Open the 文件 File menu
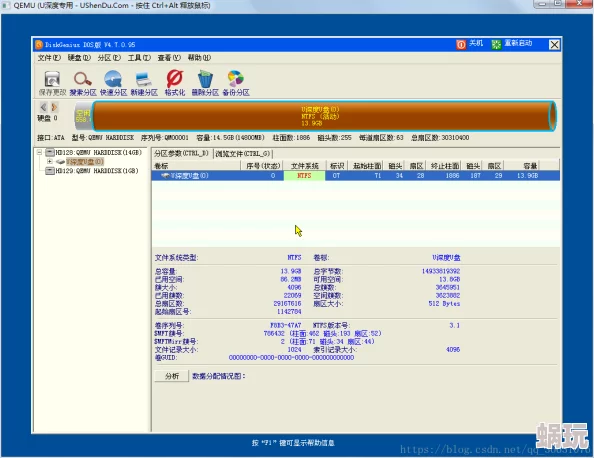The image size is (594, 458). [49, 58]
